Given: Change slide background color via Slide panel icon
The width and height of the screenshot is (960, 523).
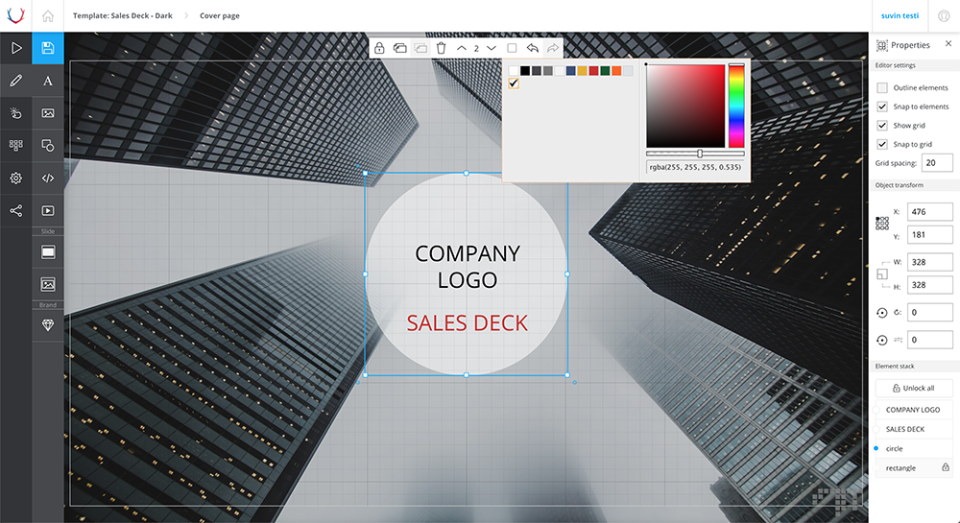Looking at the screenshot, I should [x=48, y=252].
